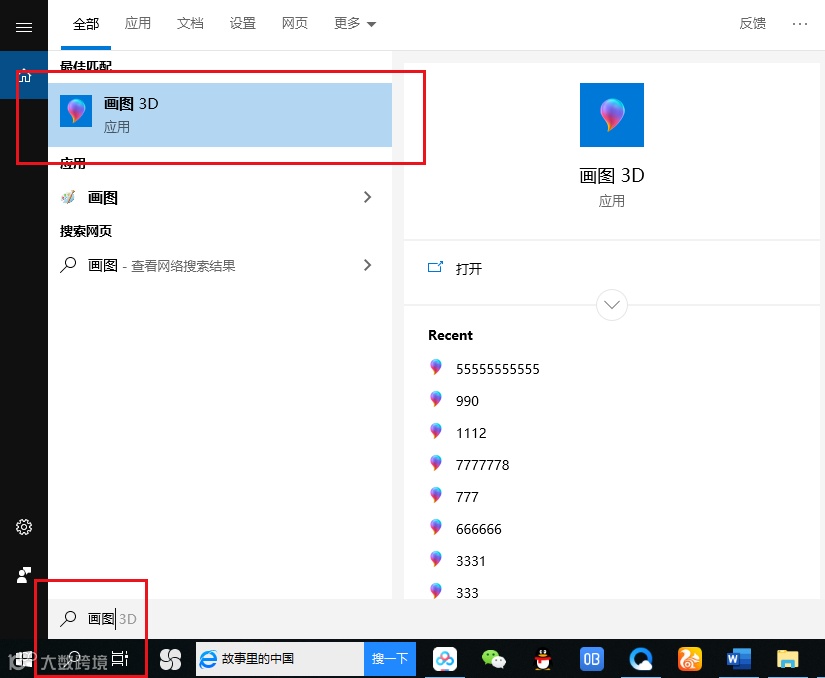Select 画图 web search result

220,265
